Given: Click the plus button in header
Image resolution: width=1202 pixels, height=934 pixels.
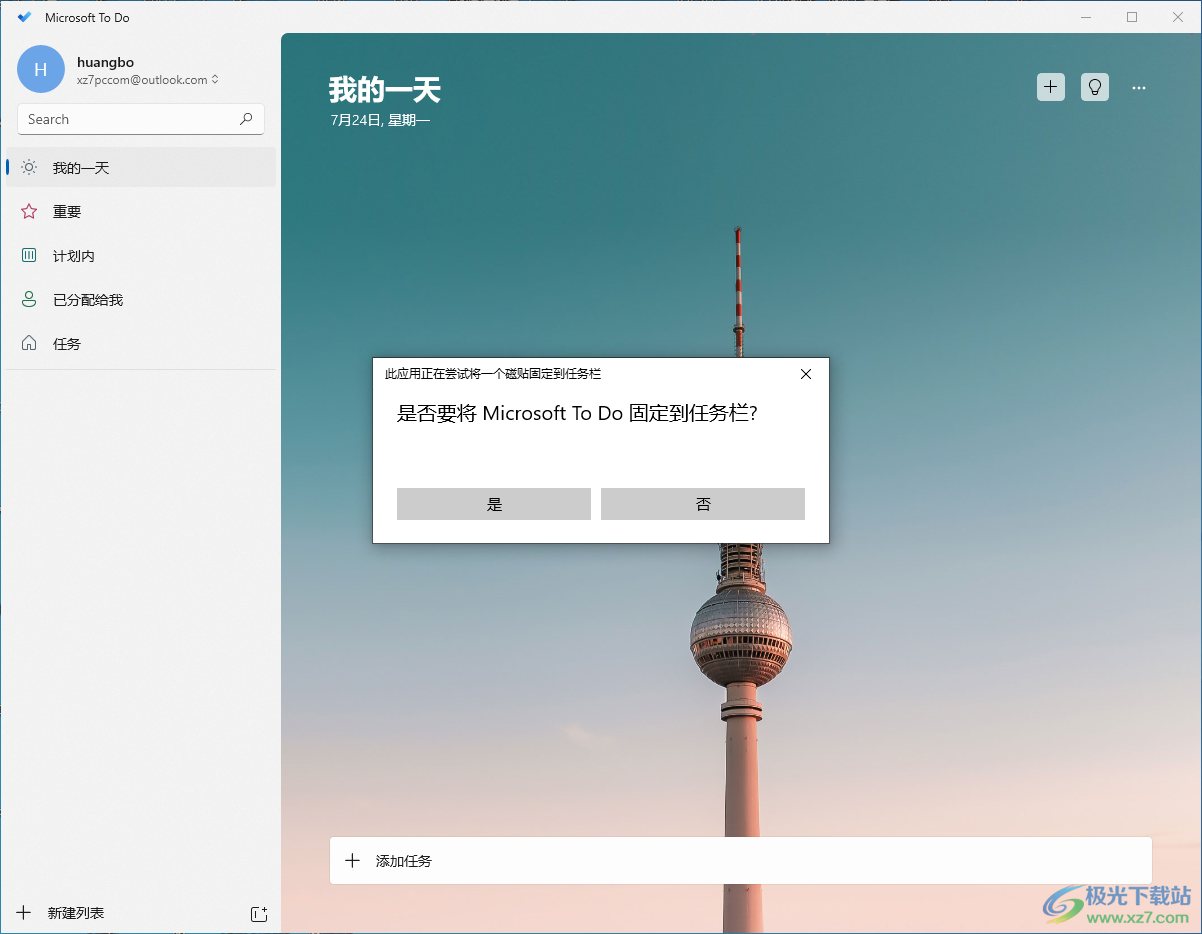Looking at the screenshot, I should coord(1050,87).
